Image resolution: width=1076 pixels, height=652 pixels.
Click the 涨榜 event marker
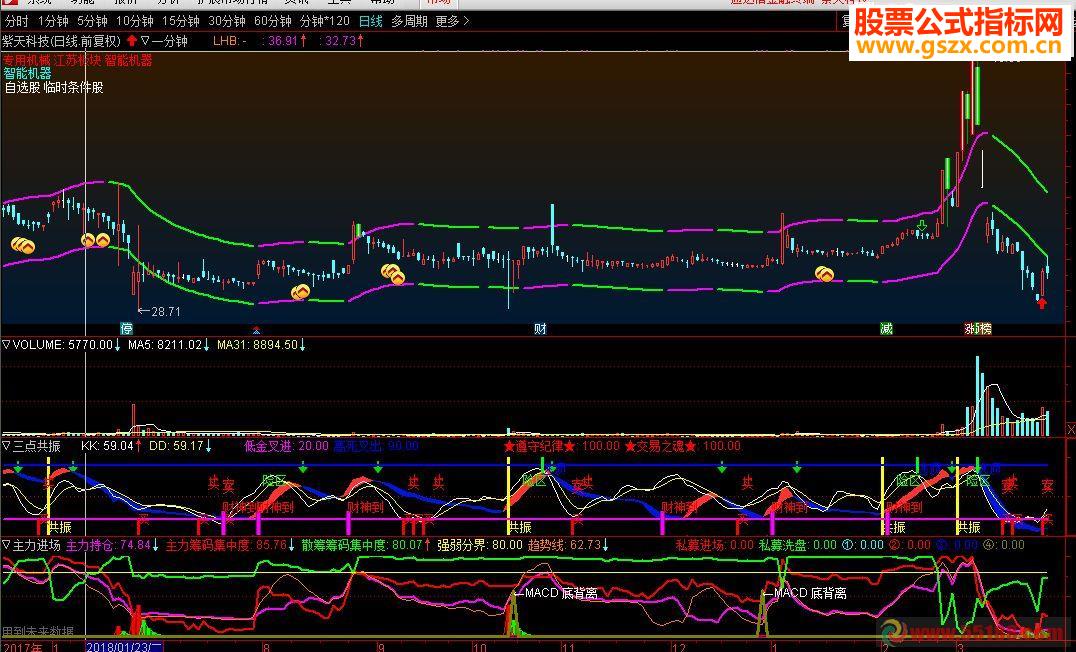[x=978, y=329]
